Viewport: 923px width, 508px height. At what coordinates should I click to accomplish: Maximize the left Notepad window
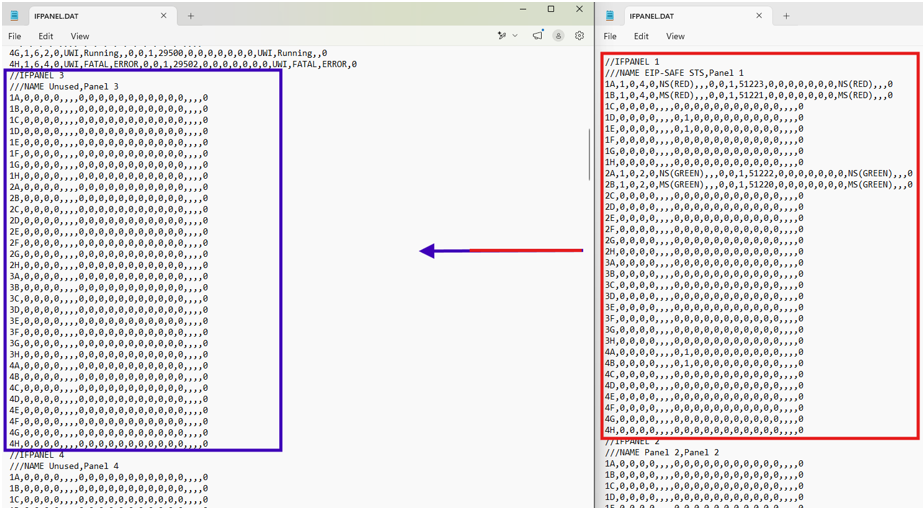[x=551, y=9]
